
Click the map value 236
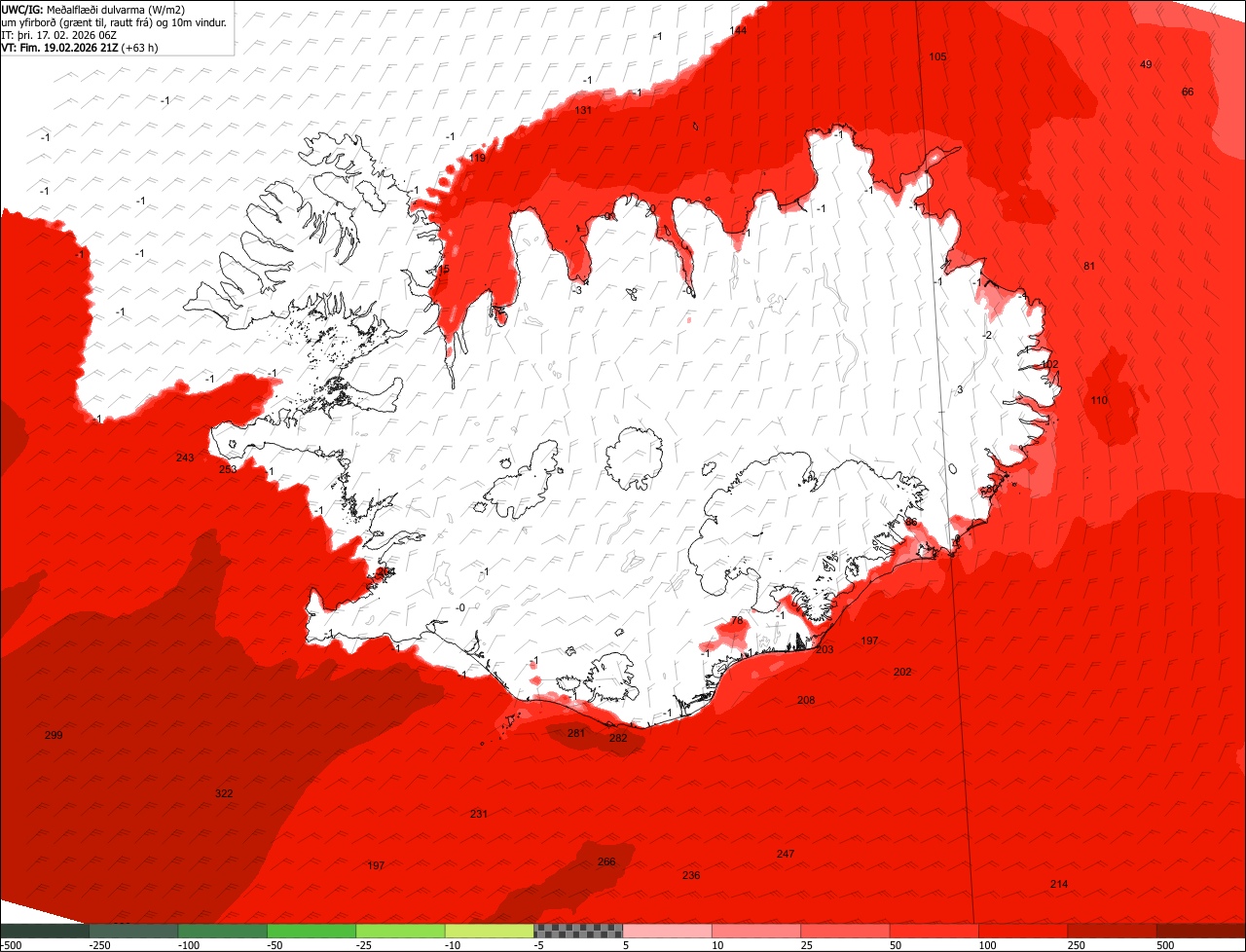click(691, 876)
